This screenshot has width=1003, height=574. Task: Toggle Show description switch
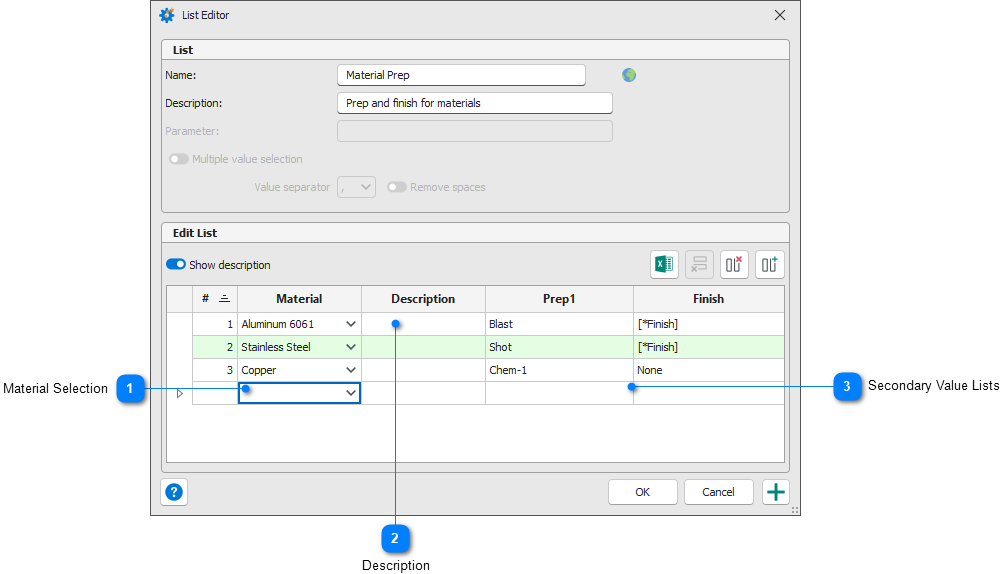[176, 264]
